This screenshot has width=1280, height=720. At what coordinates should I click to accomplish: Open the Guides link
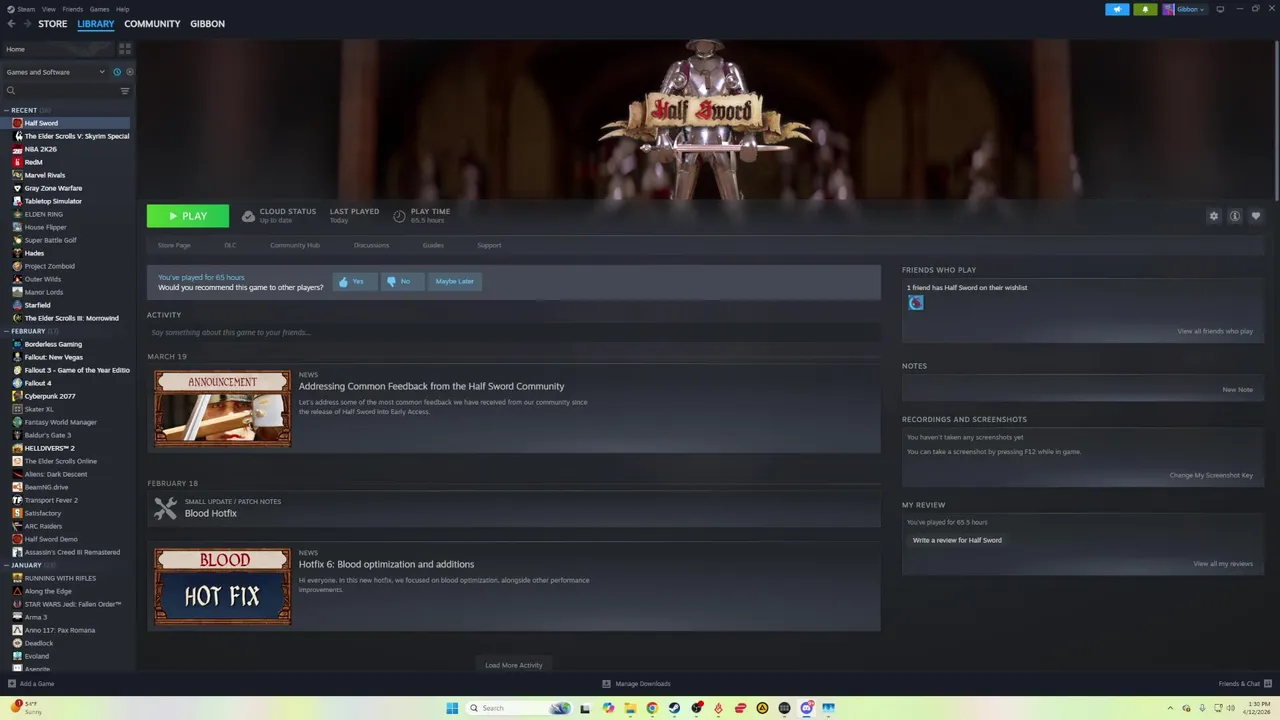click(x=433, y=245)
